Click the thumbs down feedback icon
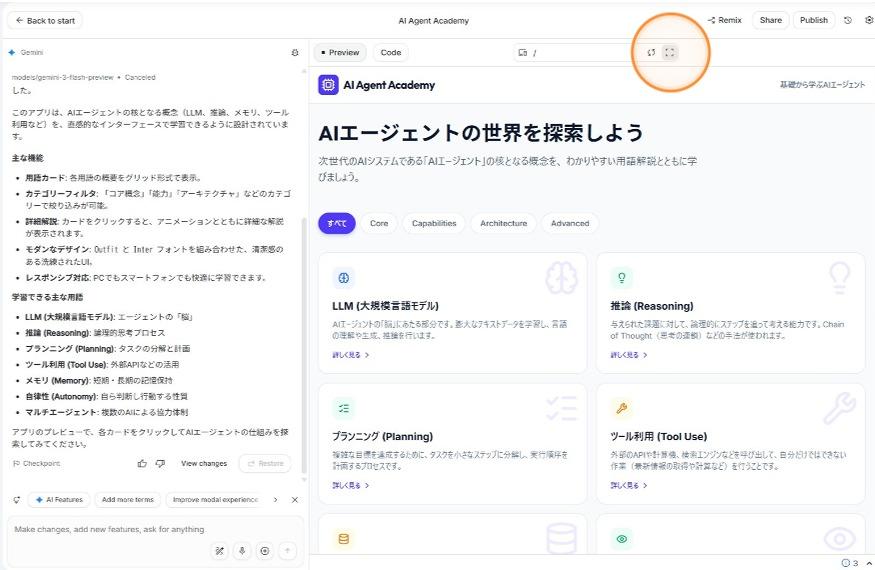 pos(160,463)
